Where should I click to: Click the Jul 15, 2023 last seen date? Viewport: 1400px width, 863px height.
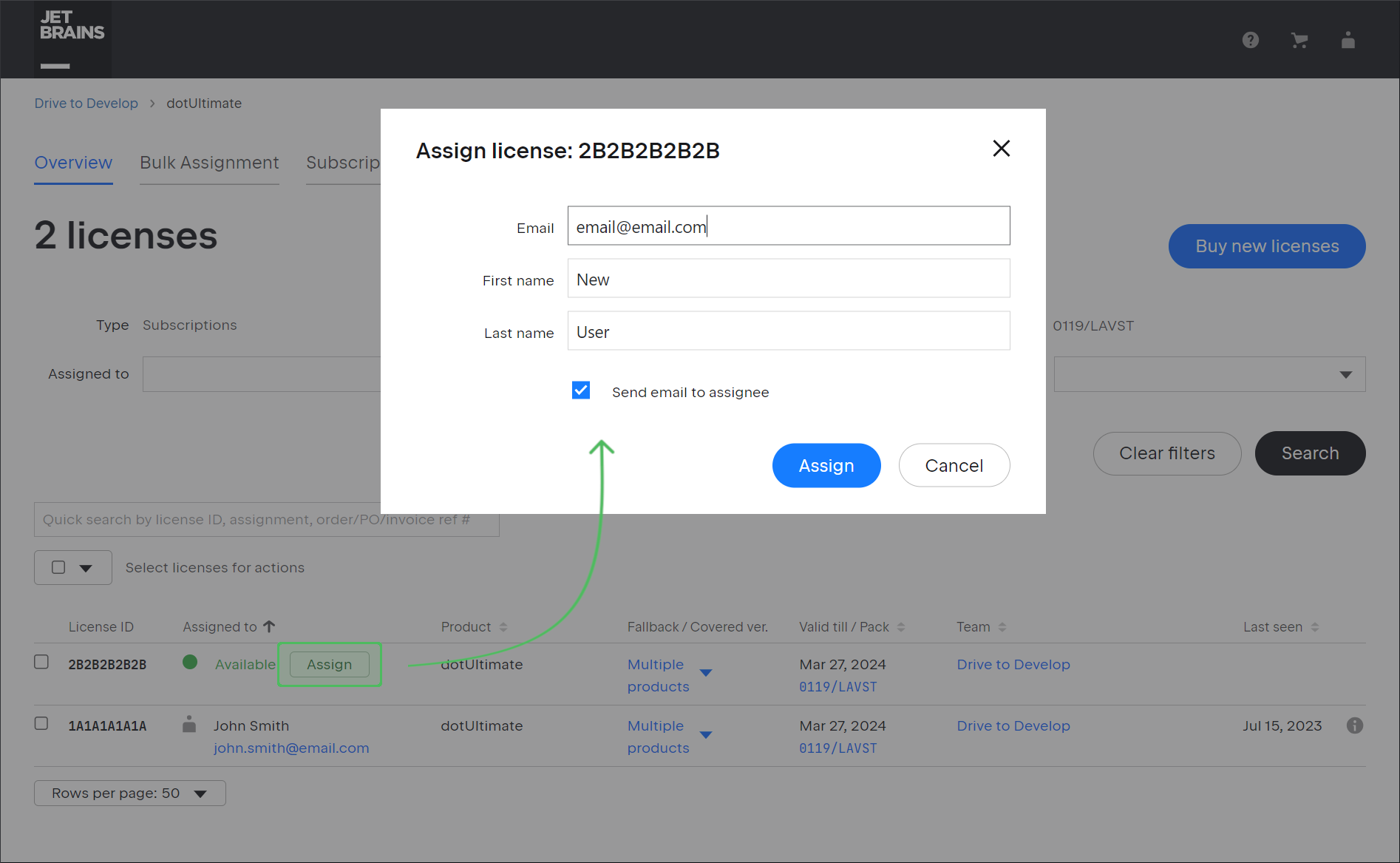(1282, 725)
